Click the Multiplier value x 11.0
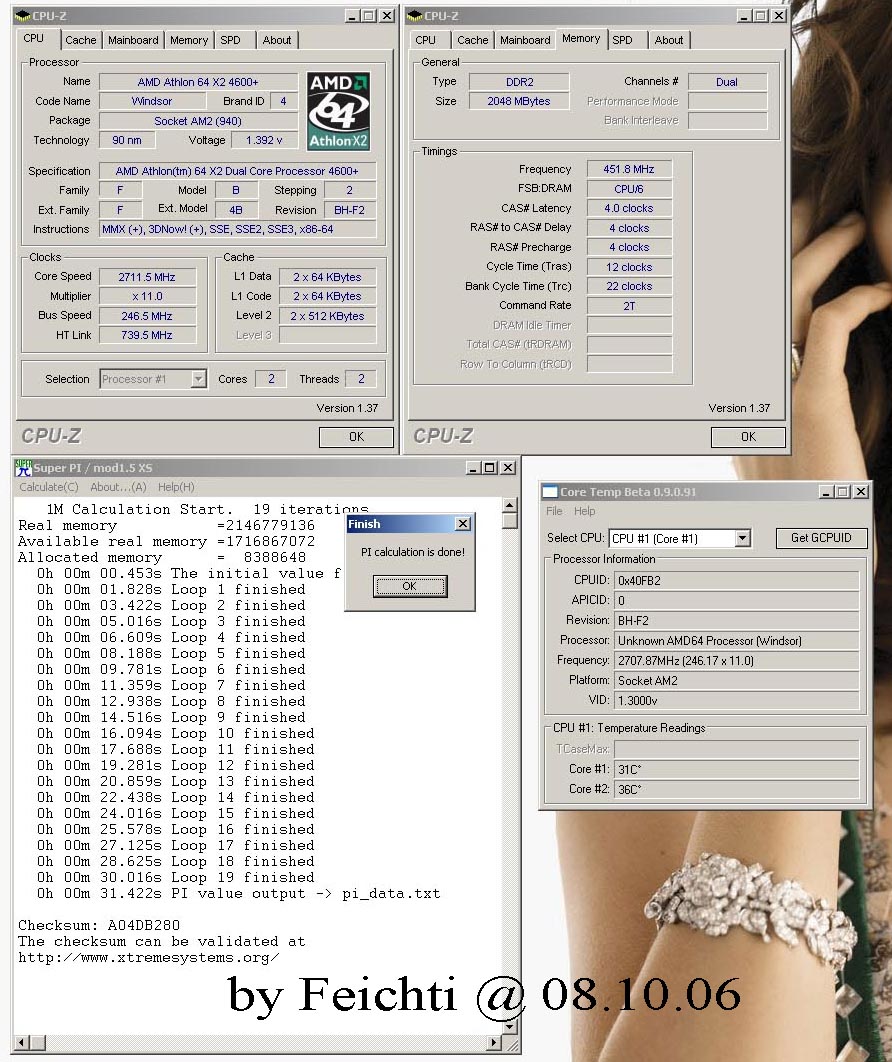 click(147, 296)
